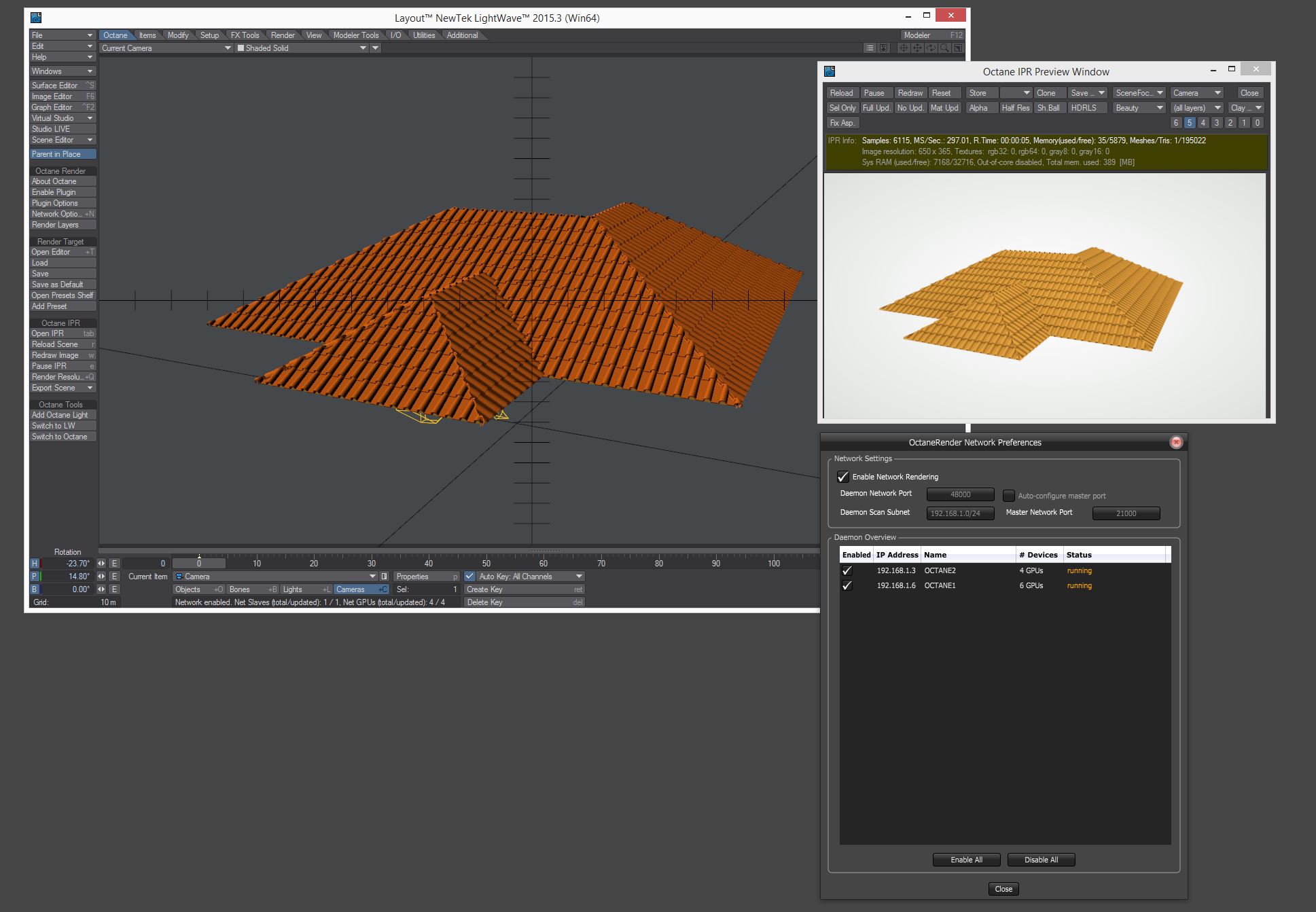Viewport: 1316px width, 912px height.
Task: Click the viewport options list icon
Action: 870,48
